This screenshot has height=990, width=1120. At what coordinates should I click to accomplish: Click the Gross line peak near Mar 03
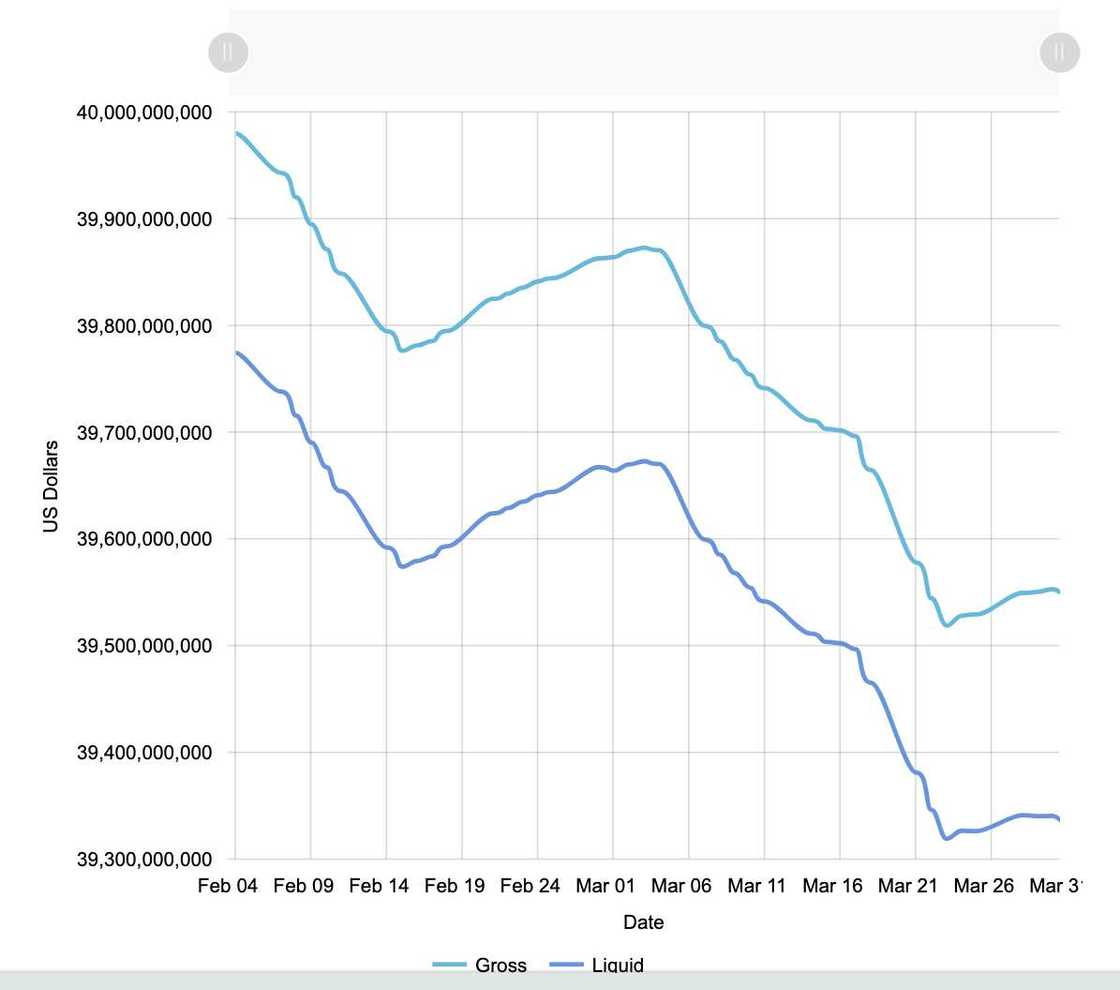(644, 247)
